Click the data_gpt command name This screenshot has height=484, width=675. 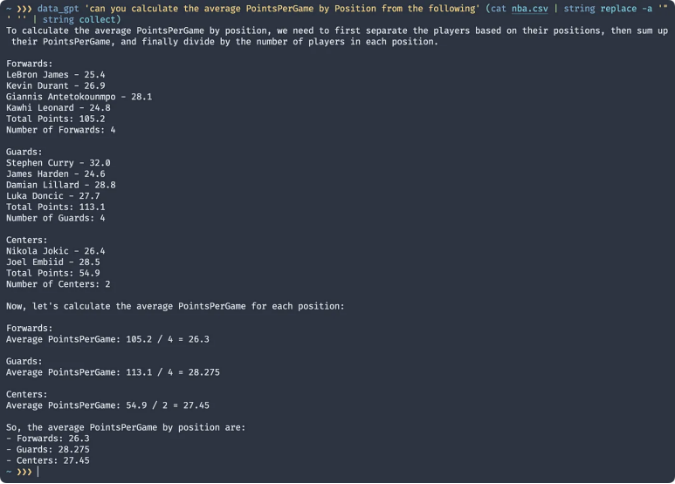(58, 9)
